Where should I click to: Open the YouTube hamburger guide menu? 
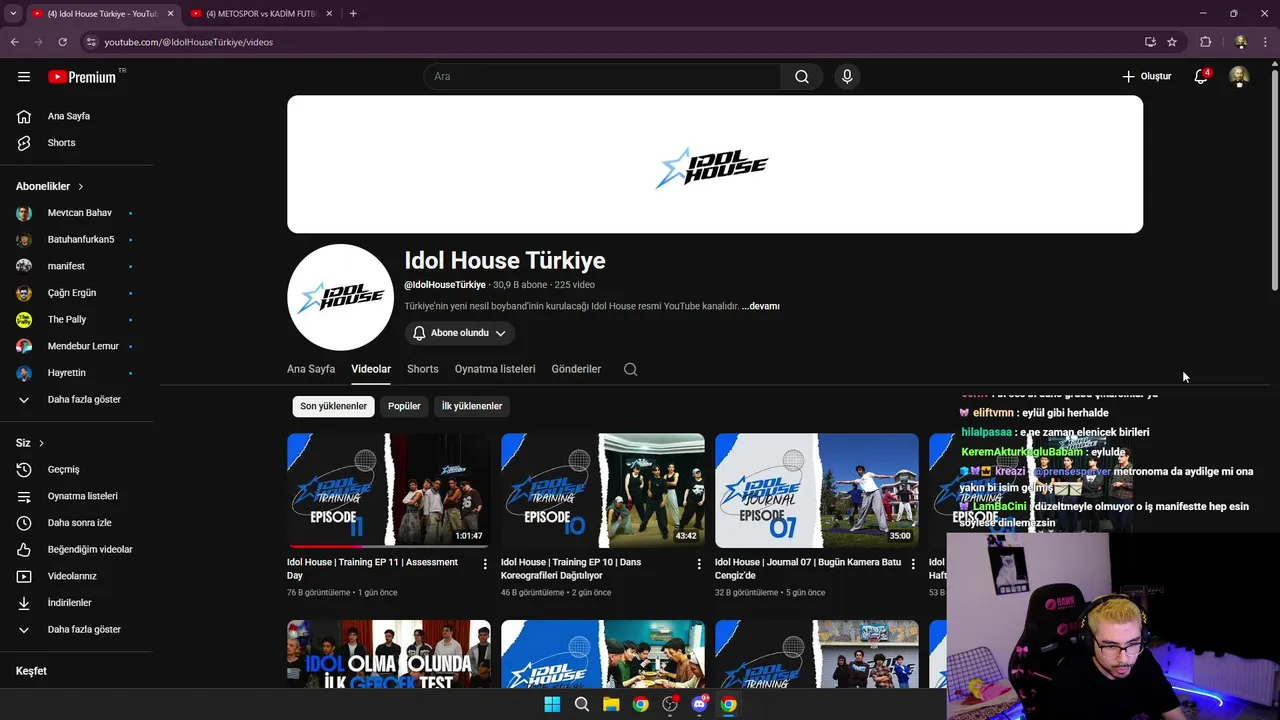click(x=24, y=76)
